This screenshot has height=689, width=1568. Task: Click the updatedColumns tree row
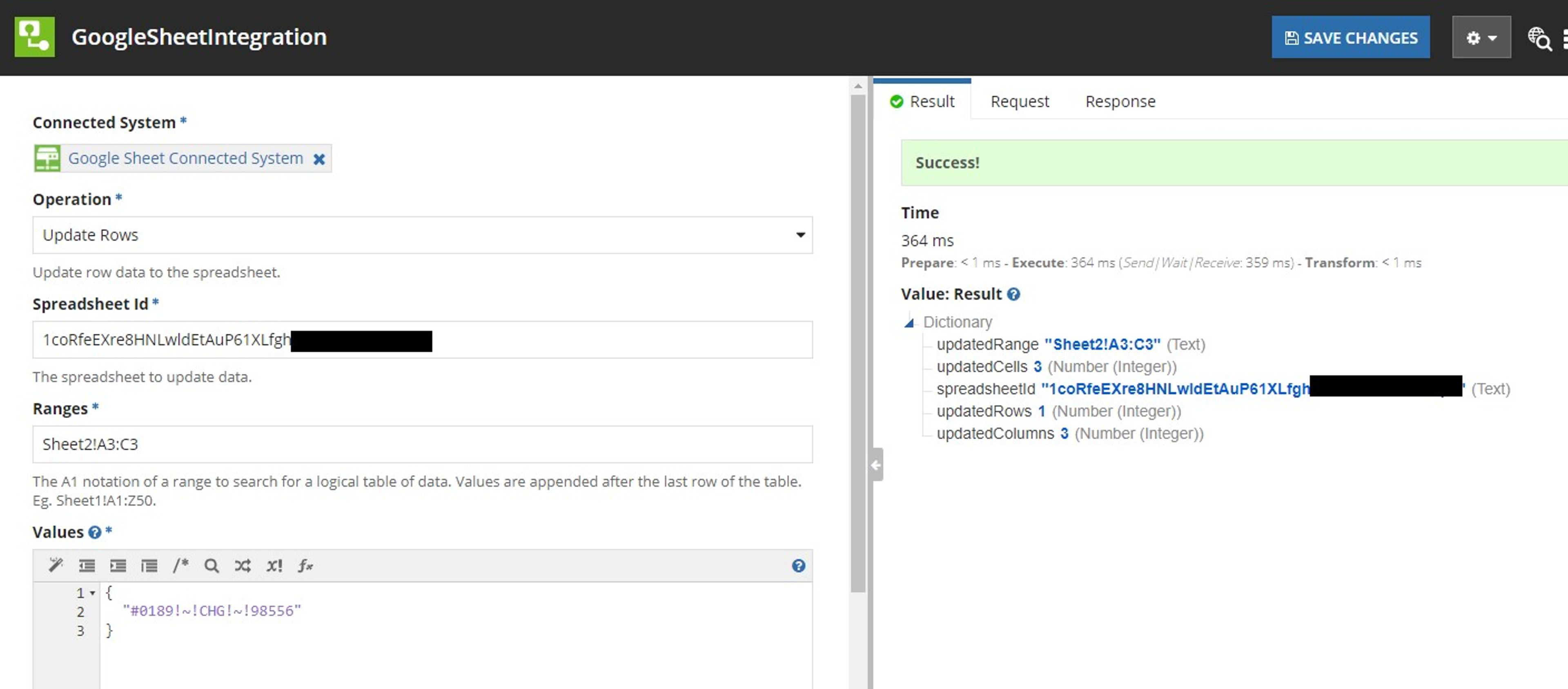[x=1069, y=434]
